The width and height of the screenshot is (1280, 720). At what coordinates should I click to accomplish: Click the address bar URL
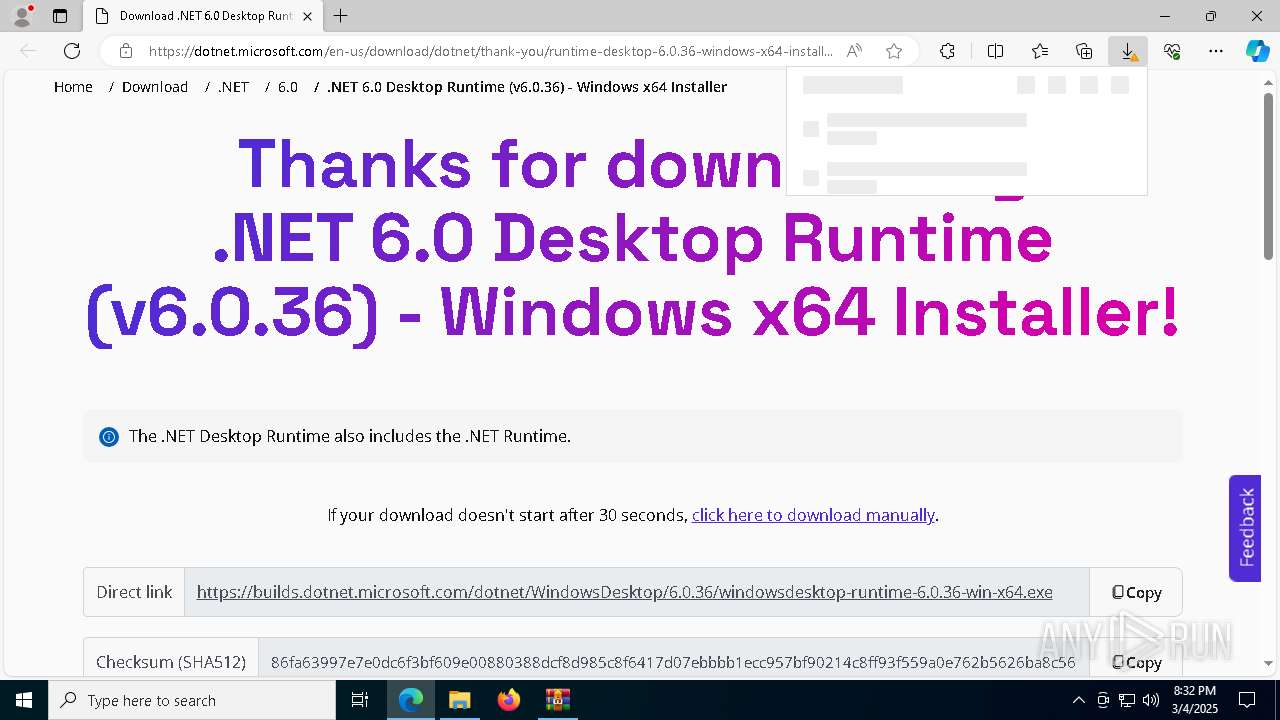coord(490,51)
